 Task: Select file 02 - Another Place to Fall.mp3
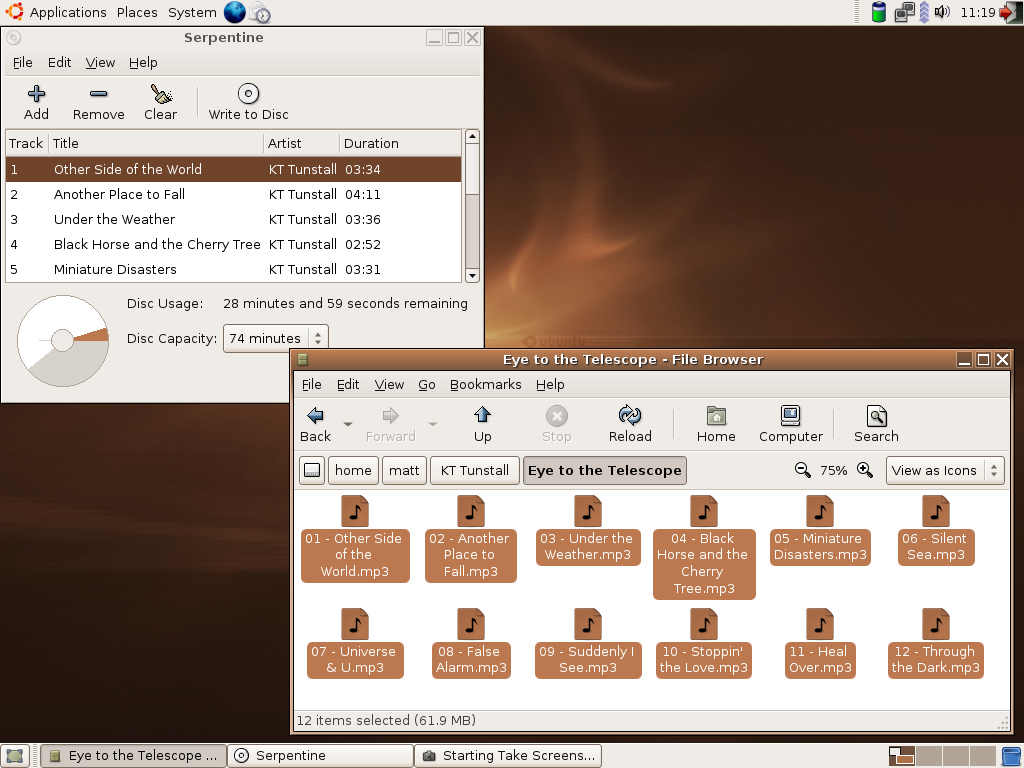(x=470, y=538)
